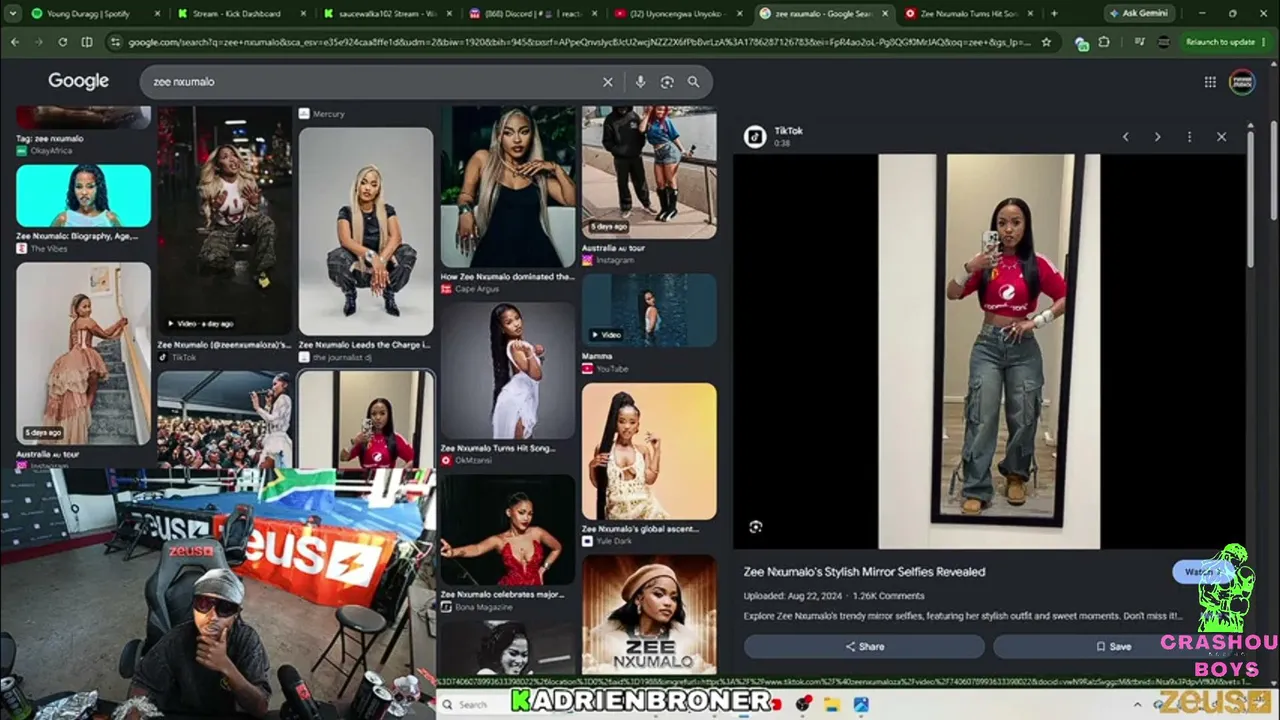This screenshot has width=1280, height=720.
Task: Open the Bona Magazine red dress image
Action: pos(508,530)
